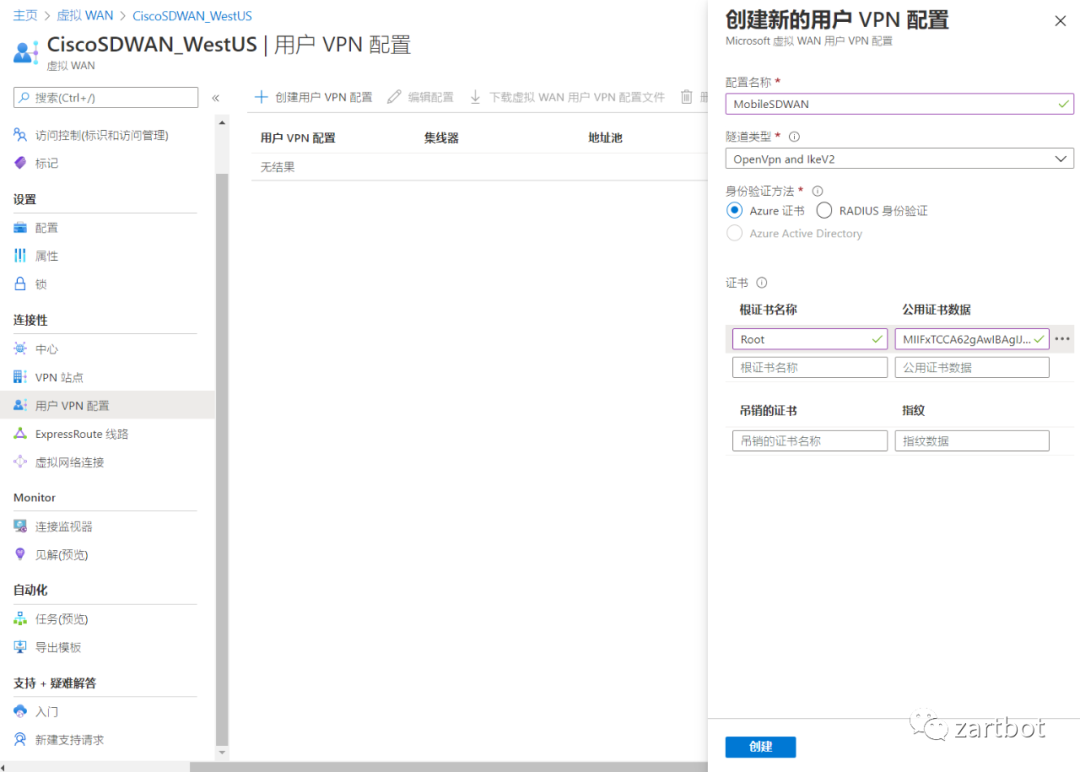Click the Access control (访问控制) sidebar icon
The height and width of the screenshot is (772, 1080).
[20, 135]
